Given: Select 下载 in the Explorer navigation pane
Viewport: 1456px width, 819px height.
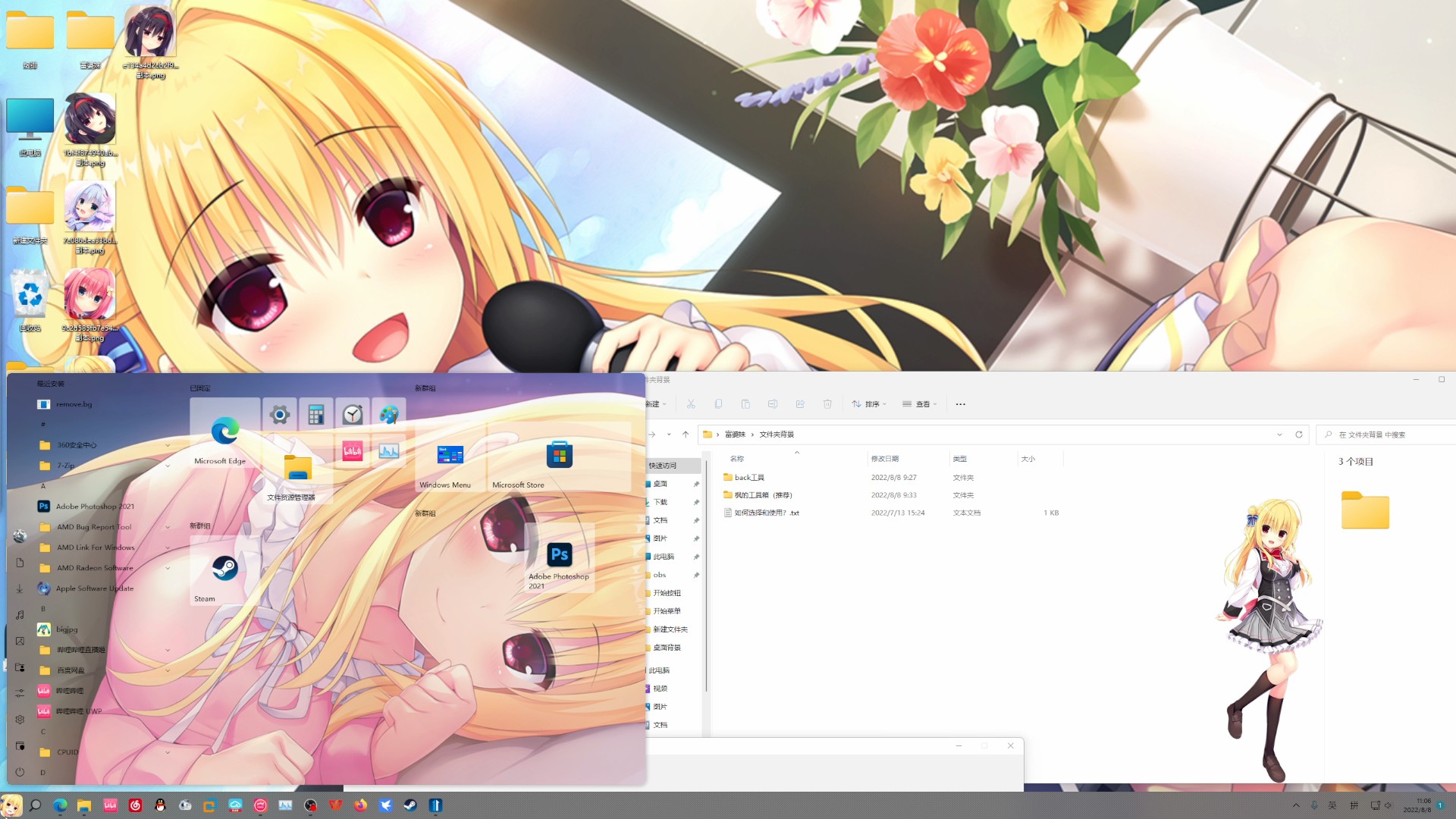Looking at the screenshot, I should [661, 502].
